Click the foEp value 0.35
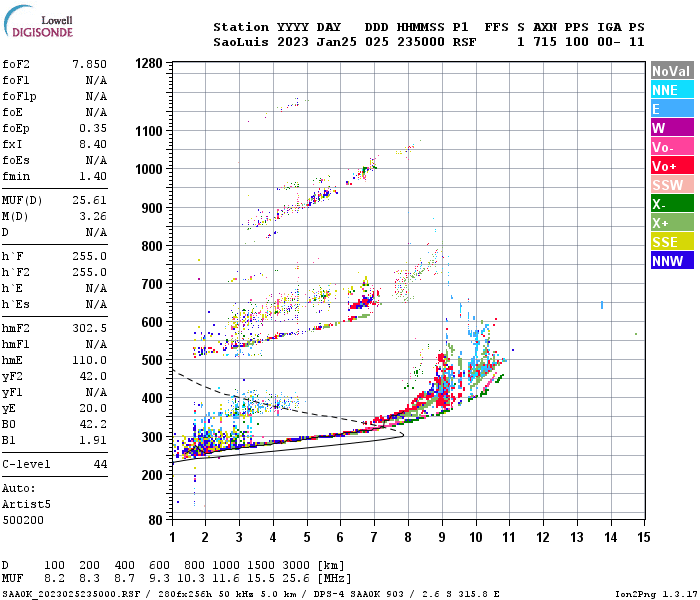 point(93,129)
